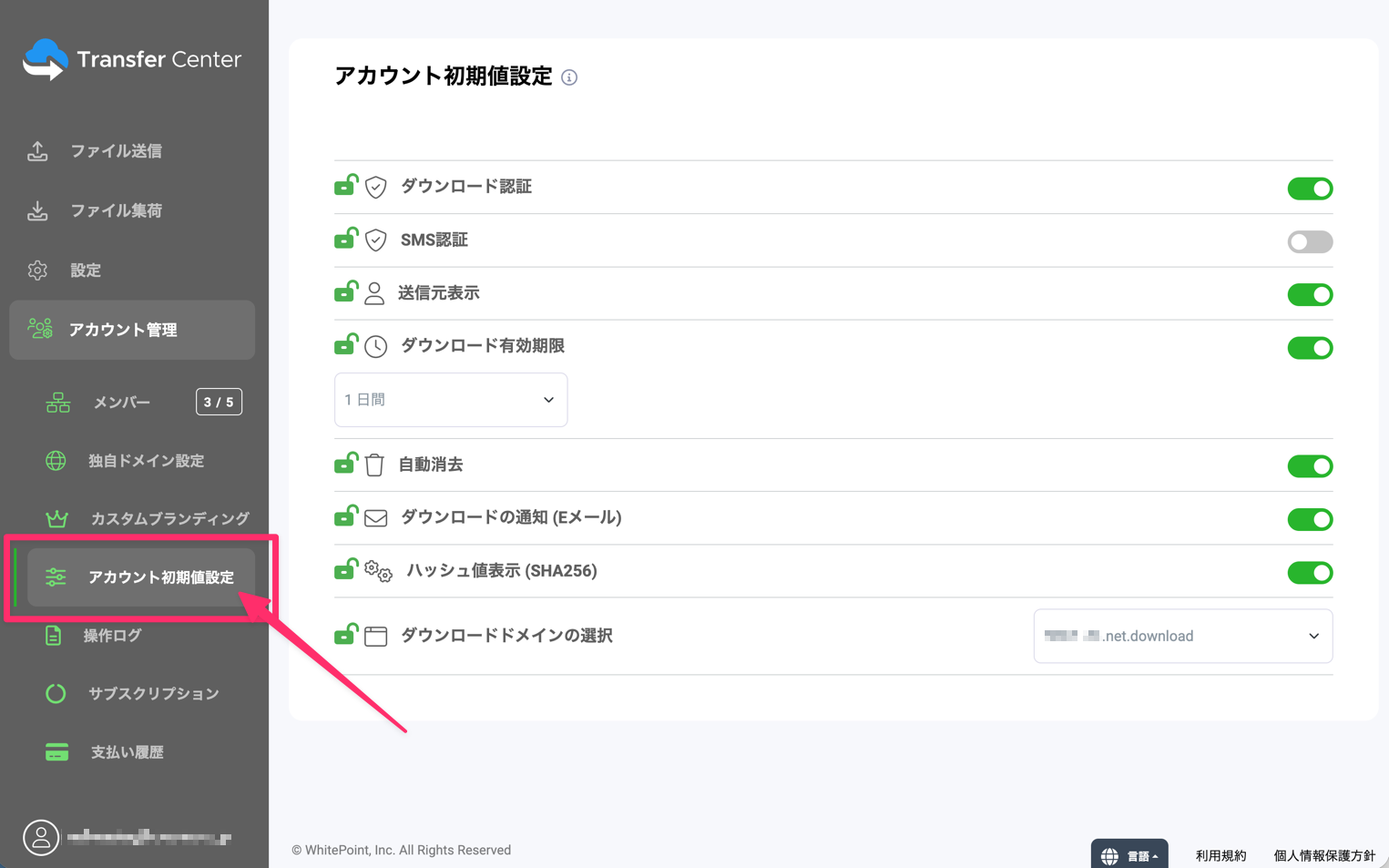Click the 独自ドメイン設定 globe icon

[56, 460]
